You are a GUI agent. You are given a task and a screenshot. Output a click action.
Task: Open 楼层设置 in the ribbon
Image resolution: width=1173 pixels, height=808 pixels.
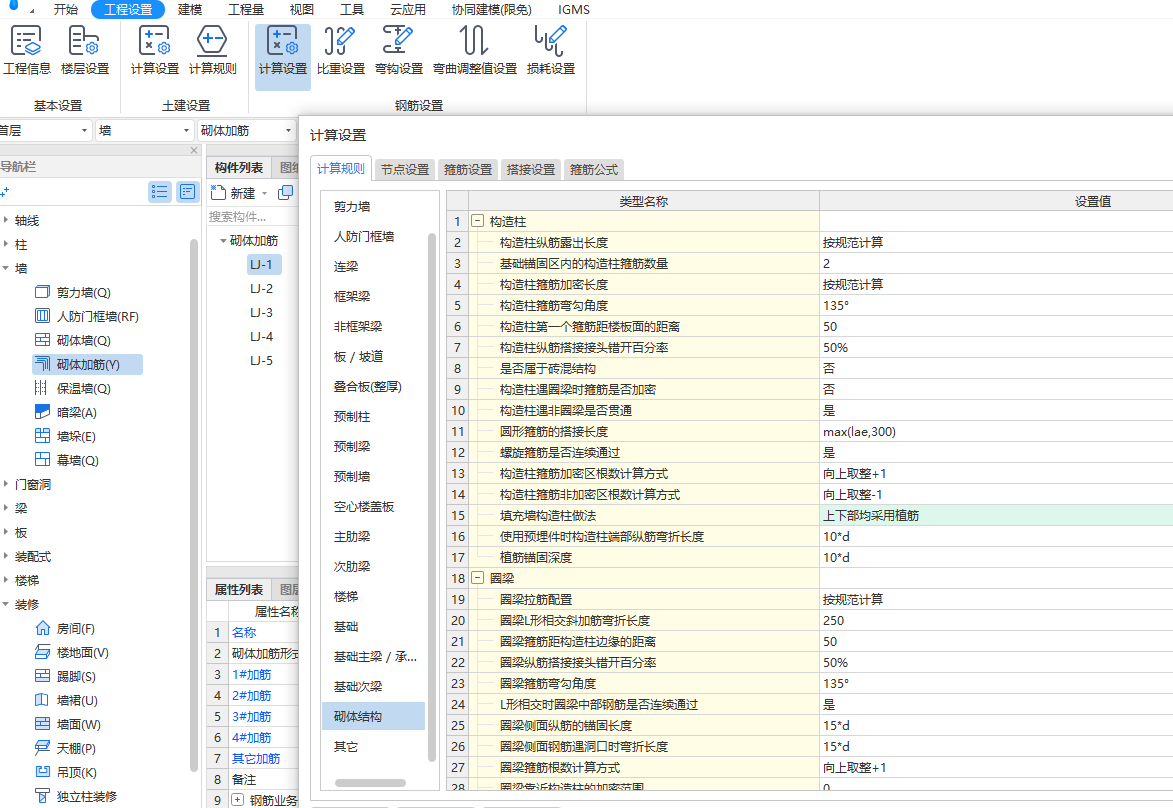(85, 50)
